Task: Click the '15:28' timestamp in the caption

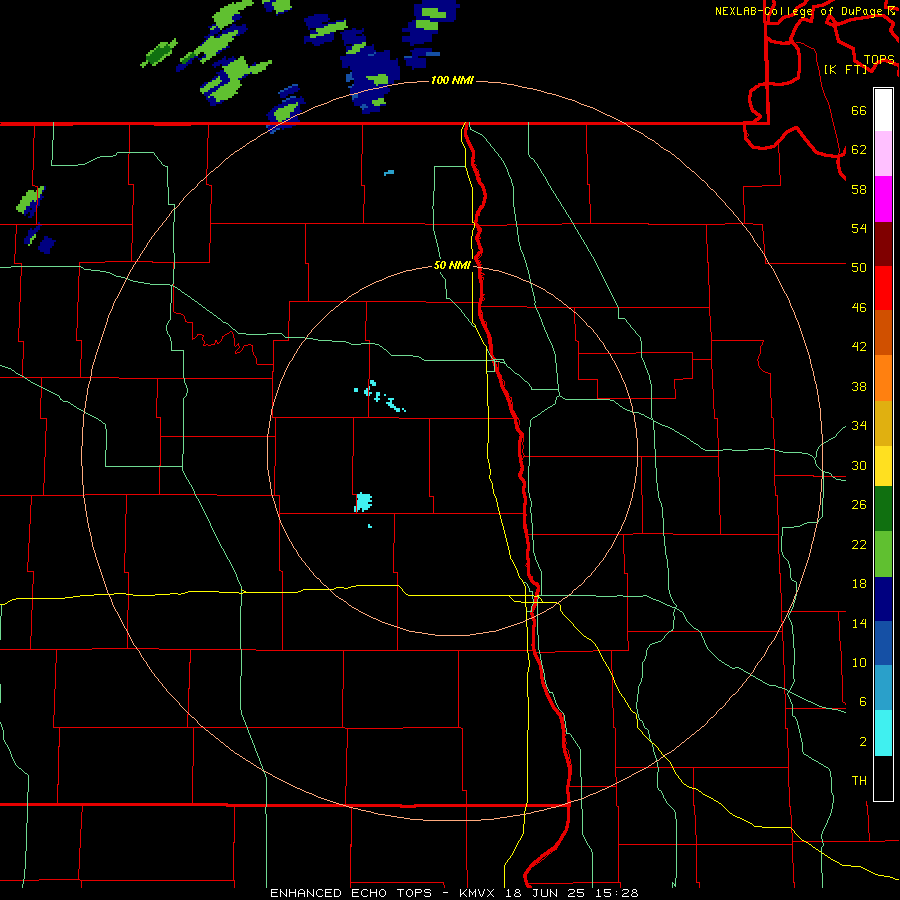Action: click(x=617, y=893)
